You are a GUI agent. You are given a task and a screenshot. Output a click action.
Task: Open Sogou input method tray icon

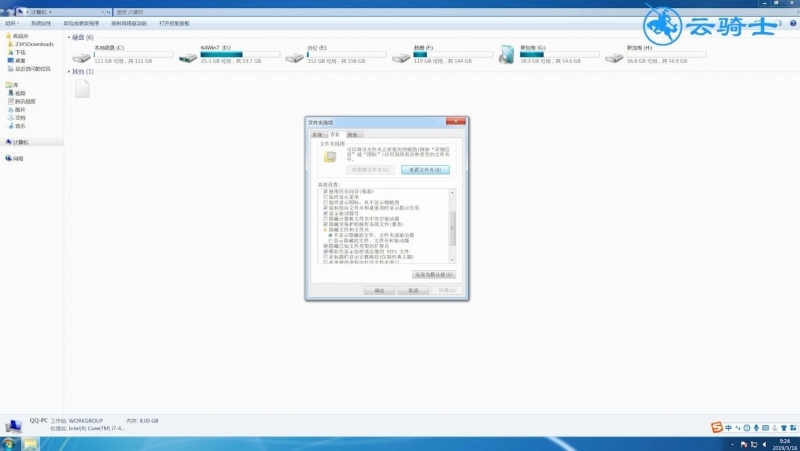[717, 428]
